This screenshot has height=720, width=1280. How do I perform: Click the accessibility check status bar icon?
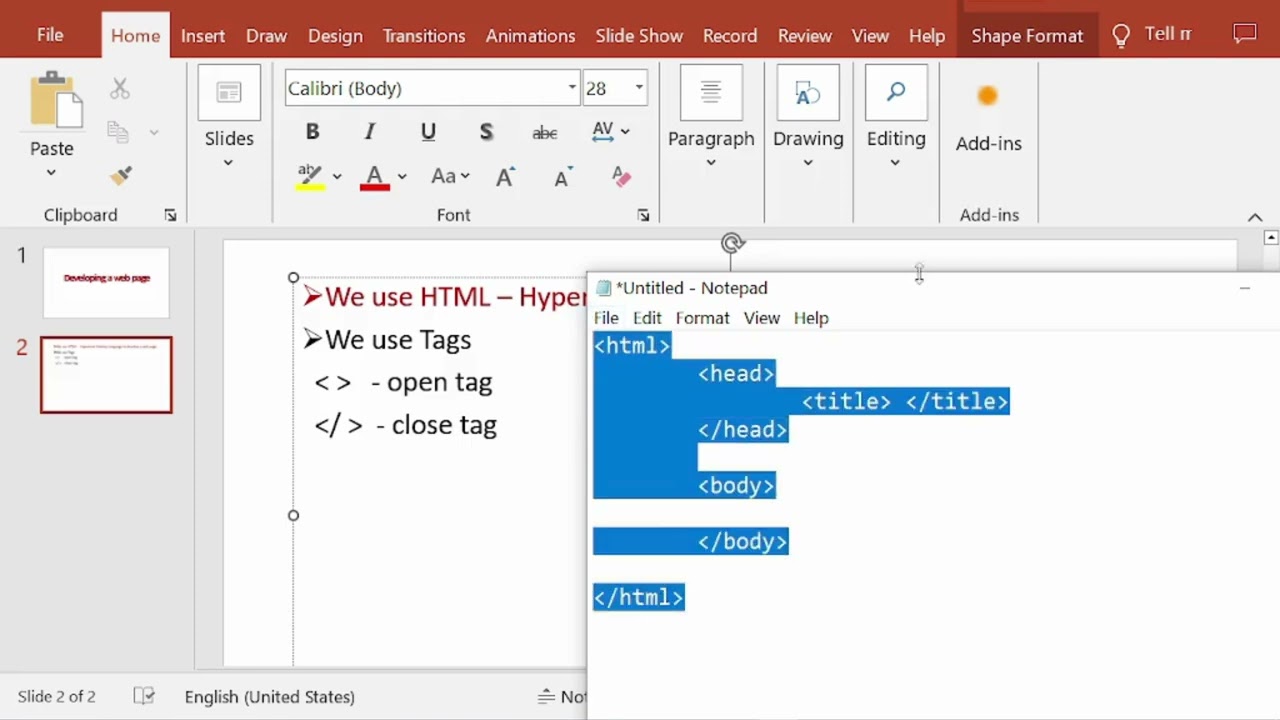[x=144, y=696]
